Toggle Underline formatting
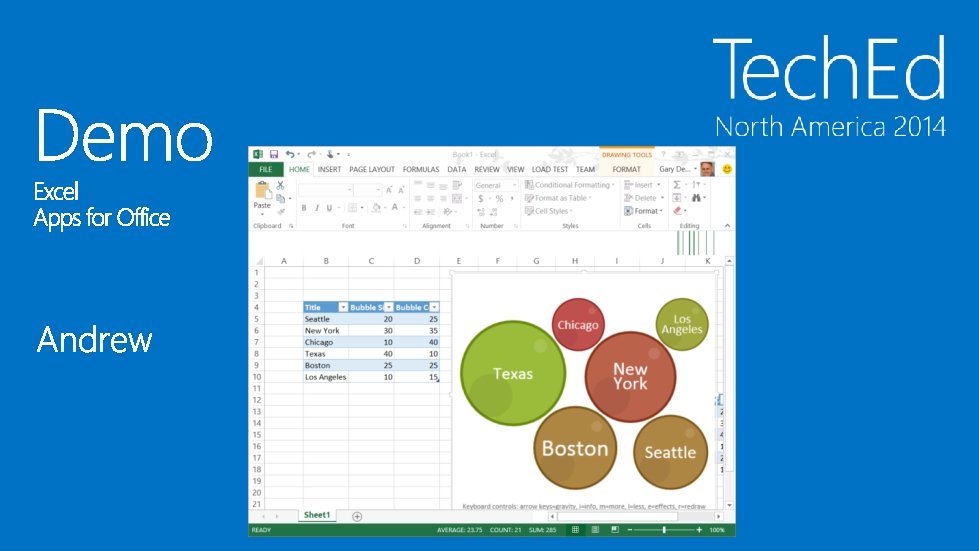This screenshot has width=979, height=551. (329, 208)
